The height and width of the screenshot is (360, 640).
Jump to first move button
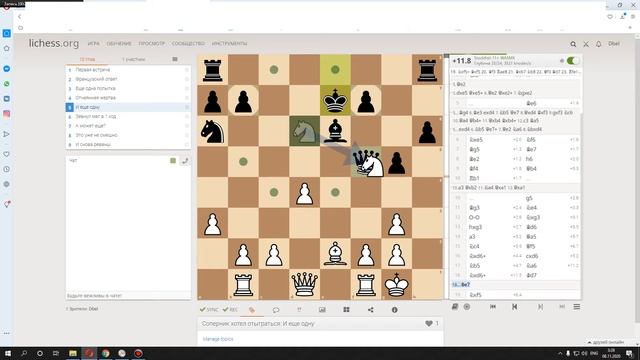click(493, 307)
